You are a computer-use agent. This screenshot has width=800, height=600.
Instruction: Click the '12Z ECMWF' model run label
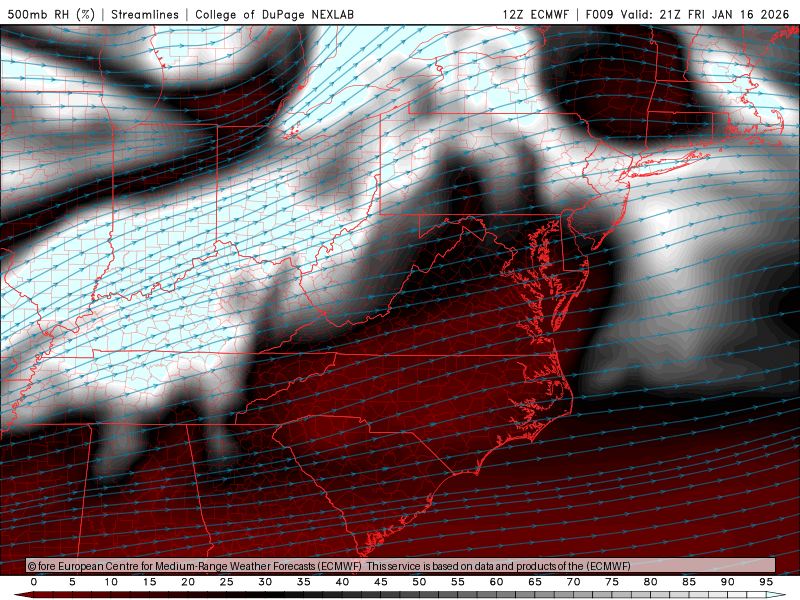coord(535,14)
